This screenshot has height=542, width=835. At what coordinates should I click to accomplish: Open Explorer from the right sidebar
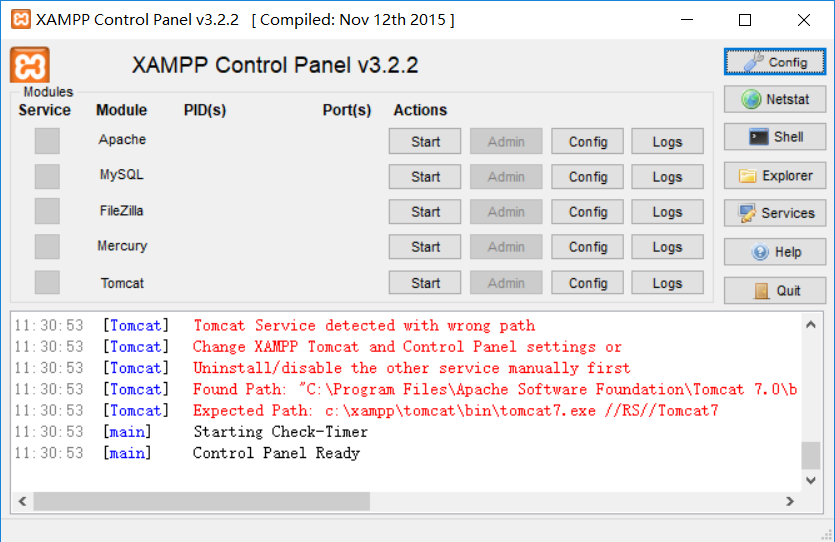[775, 176]
